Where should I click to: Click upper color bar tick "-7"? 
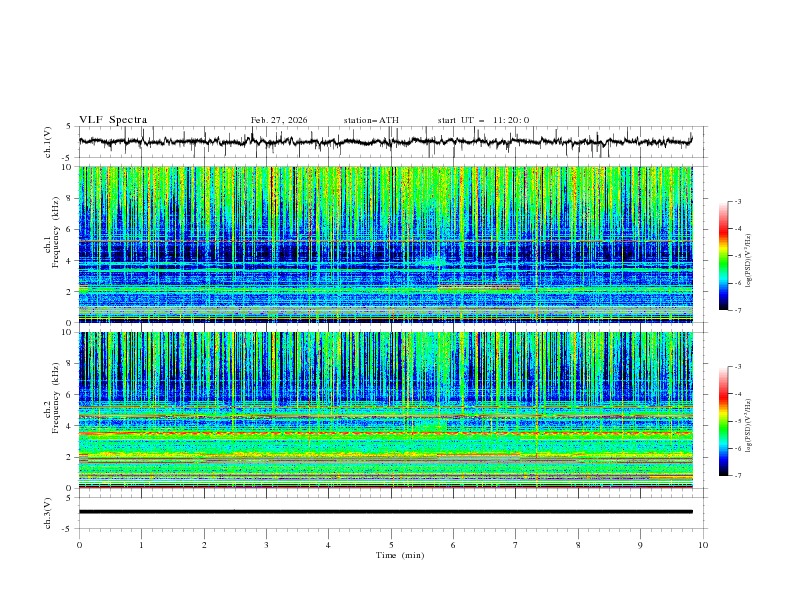(737, 310)
